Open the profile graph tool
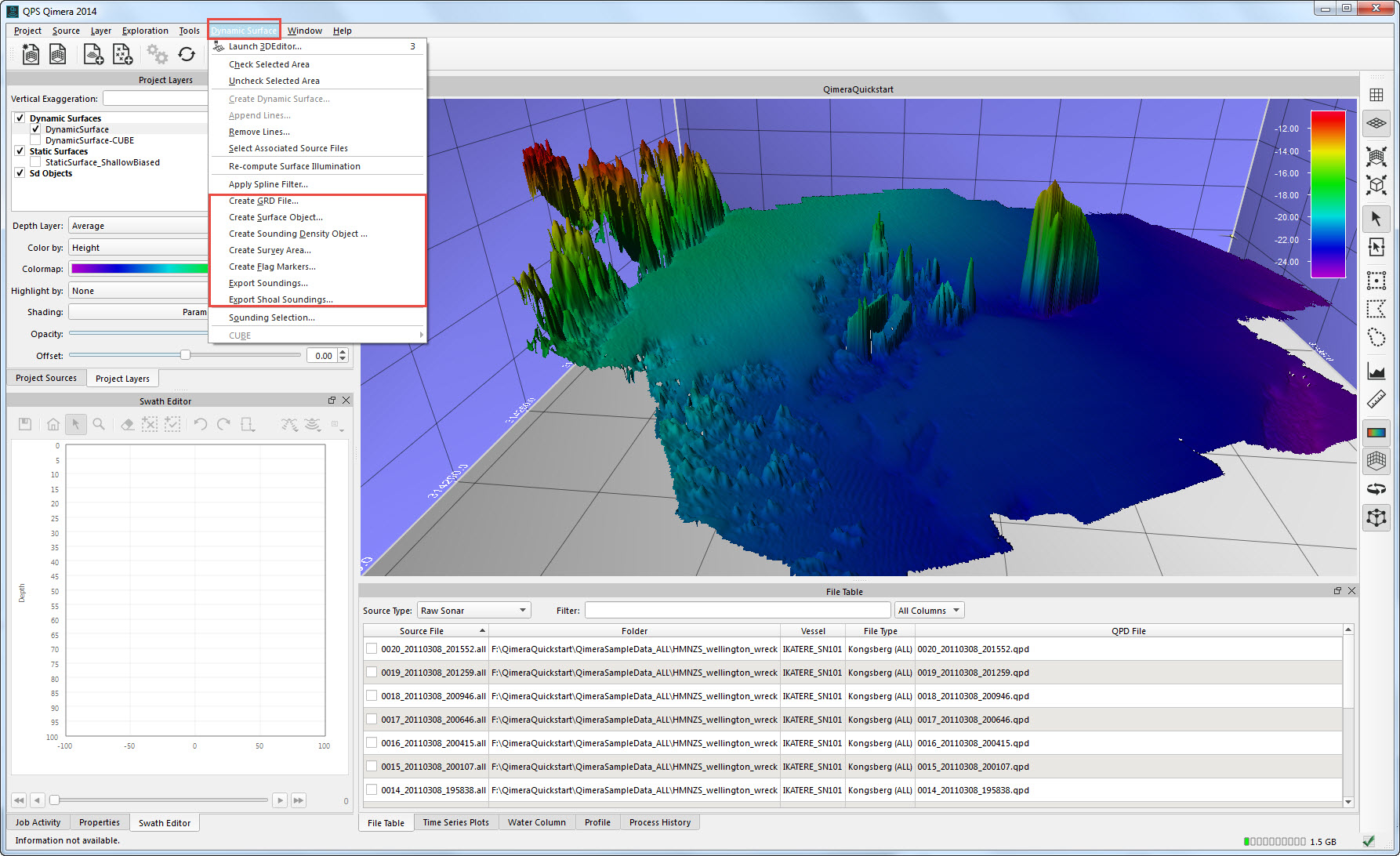 [1376, 371]
